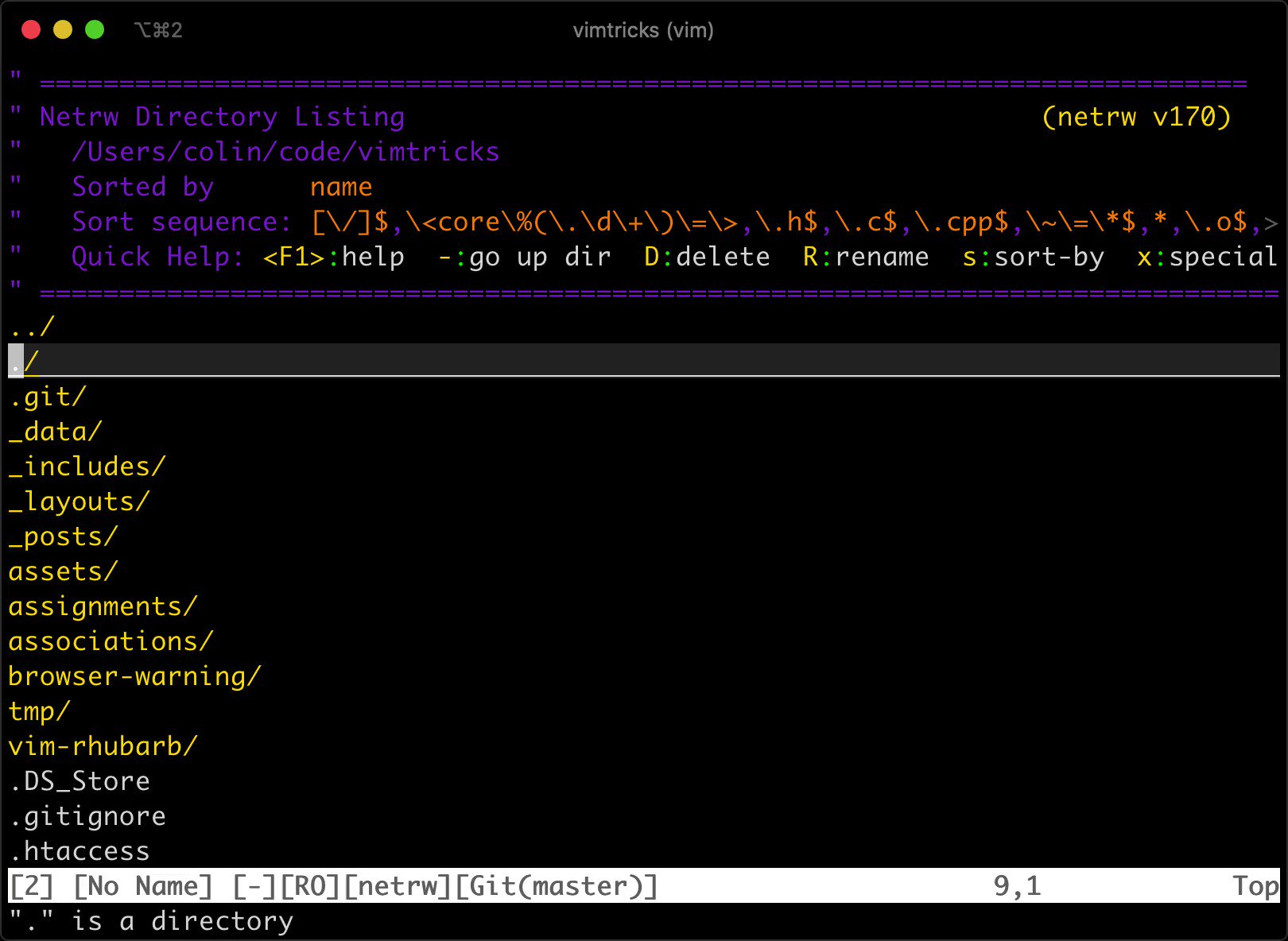Screen dimensions: 1288x941
Task: Click the netrw status line
Action: pos(334,886)
